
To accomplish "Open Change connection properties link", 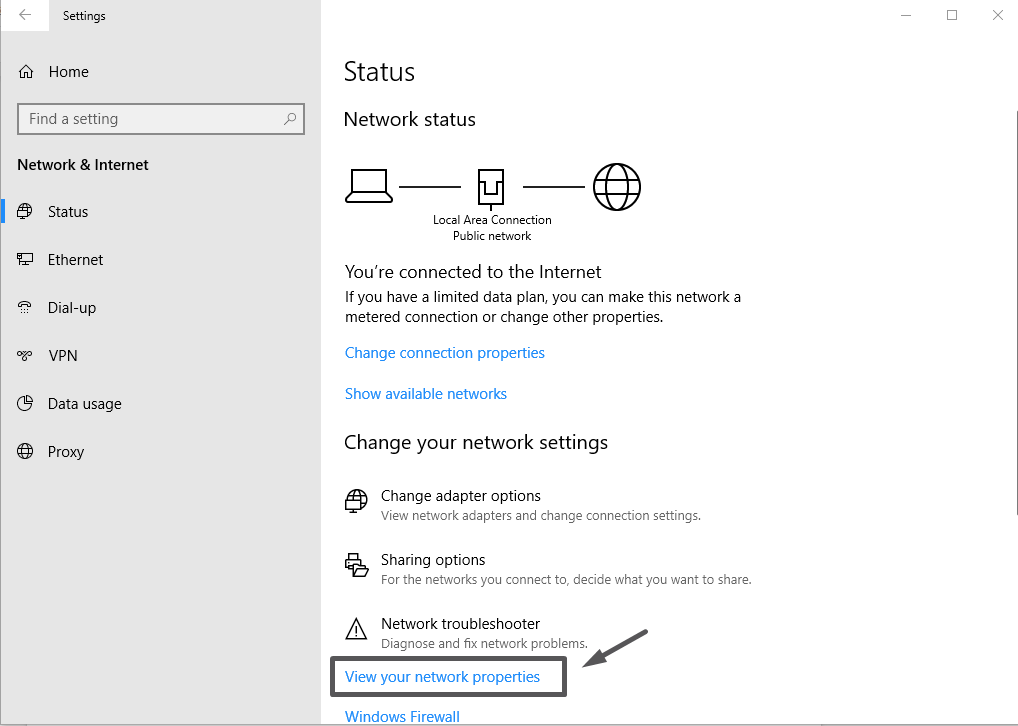I will click(444, 353).
